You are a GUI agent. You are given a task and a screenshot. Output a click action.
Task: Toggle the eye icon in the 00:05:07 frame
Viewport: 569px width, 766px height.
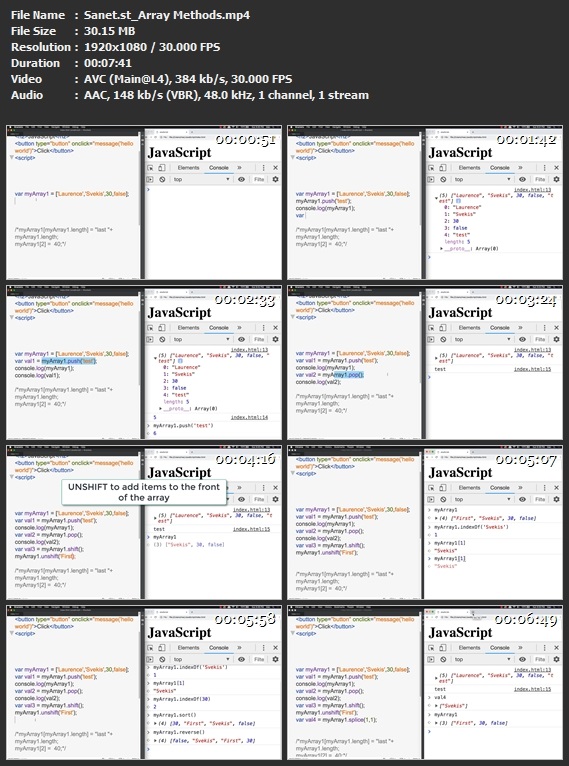click(x=522, y=499)
